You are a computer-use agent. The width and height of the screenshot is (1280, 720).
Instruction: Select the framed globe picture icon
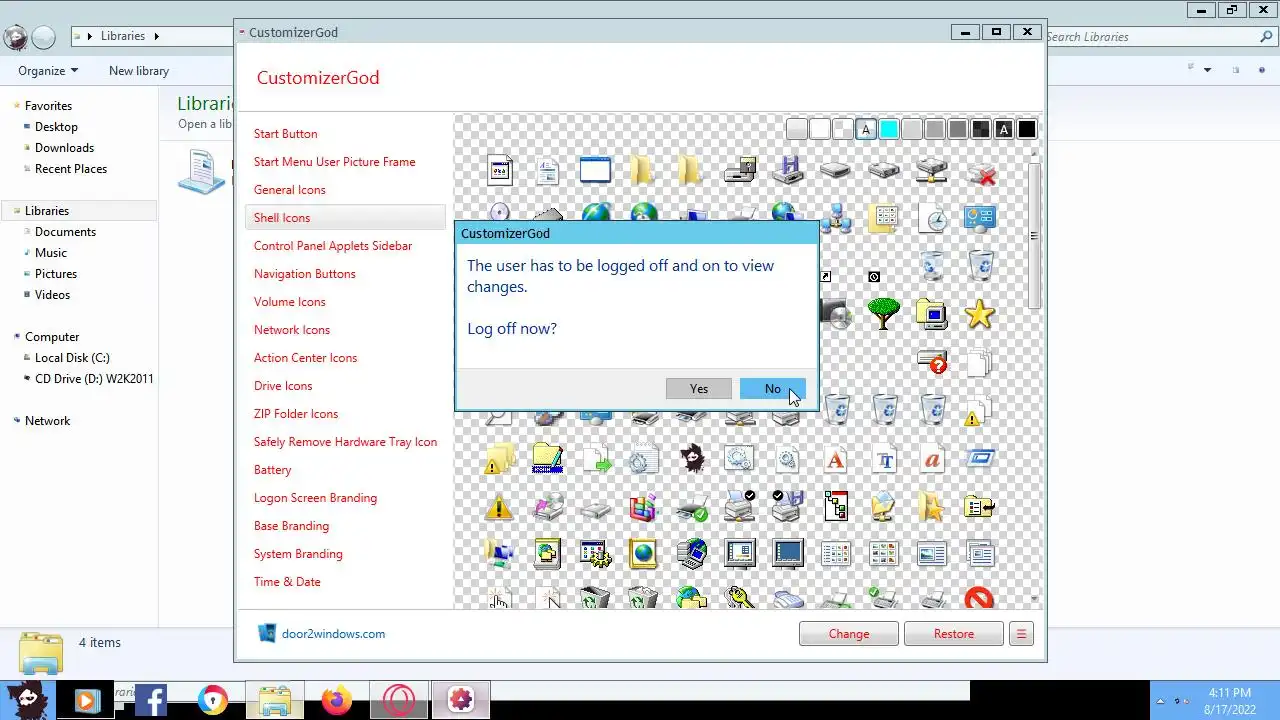(x=643, y=553)
